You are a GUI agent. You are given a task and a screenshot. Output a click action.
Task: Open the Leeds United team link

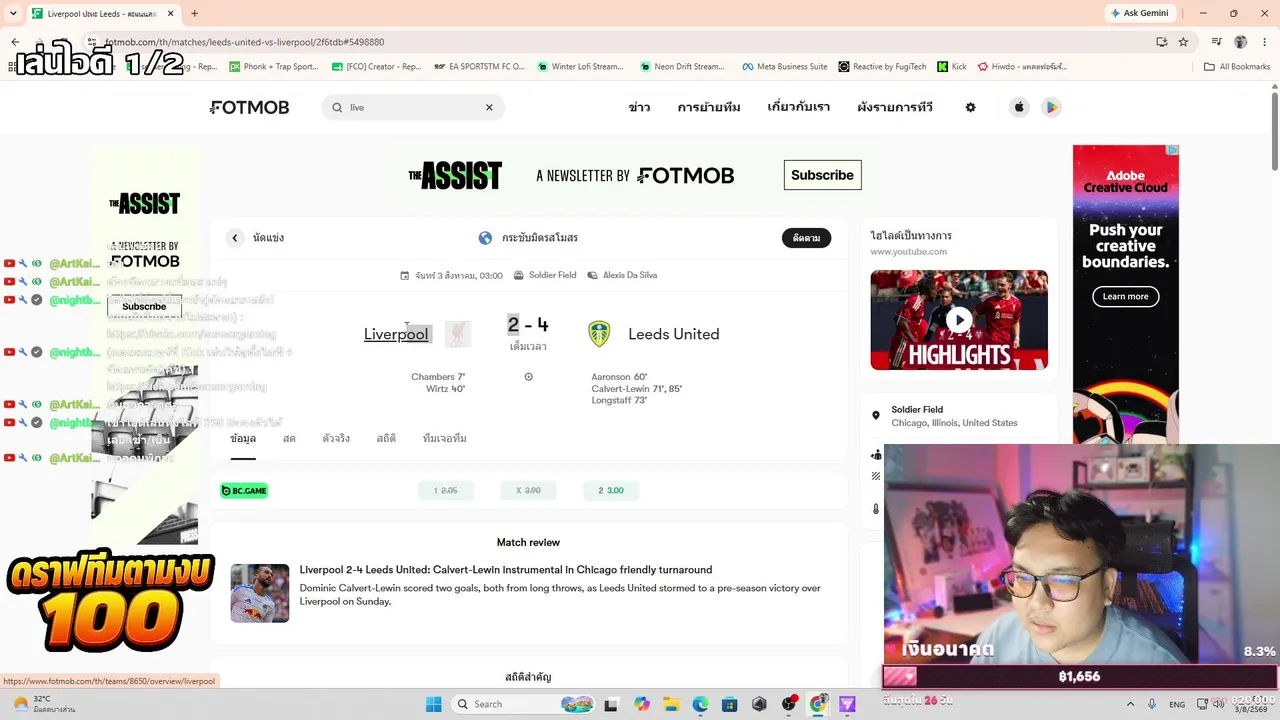tap(674, 334)
